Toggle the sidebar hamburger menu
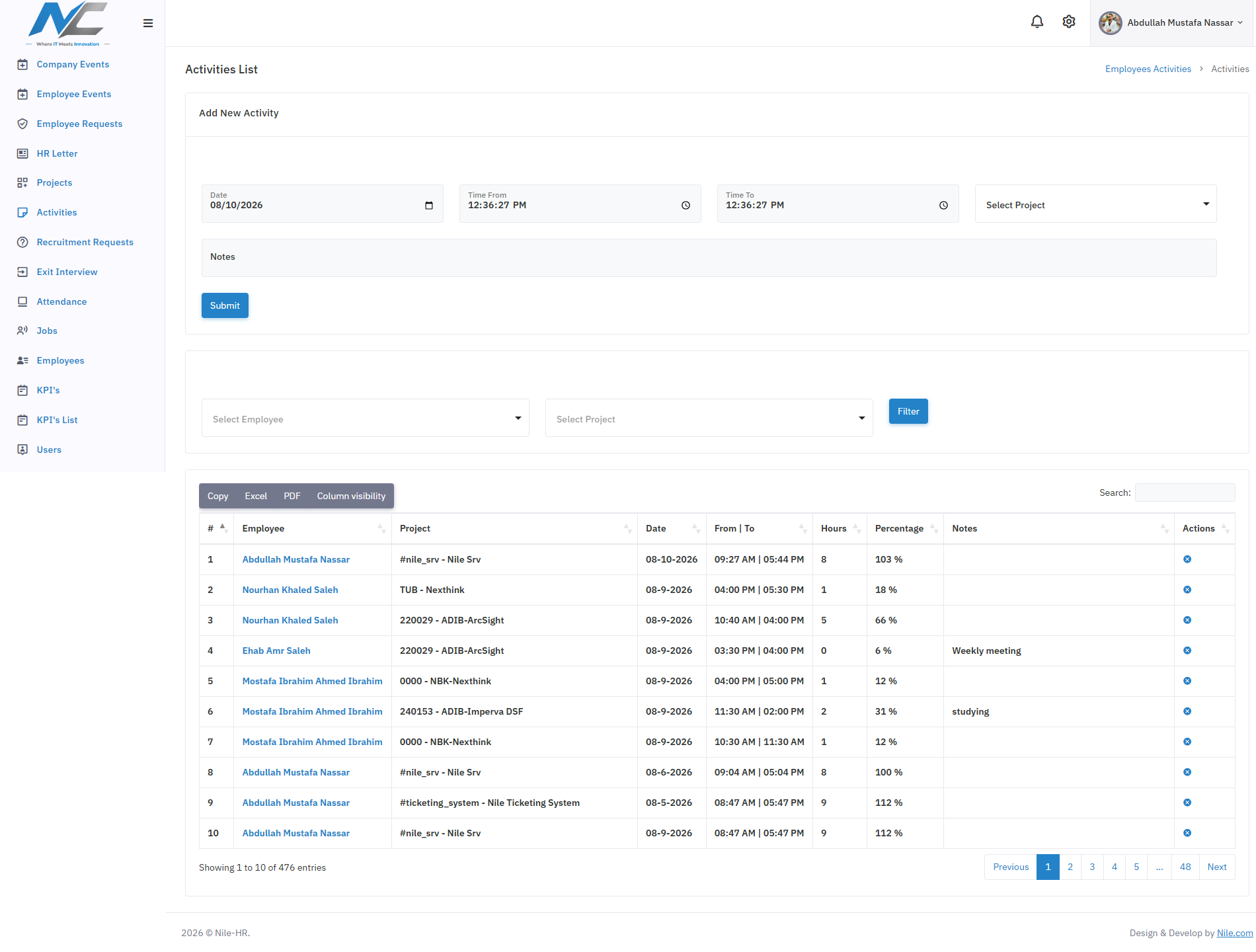Viewport: 1256px width, 952px height. (148, 23)
